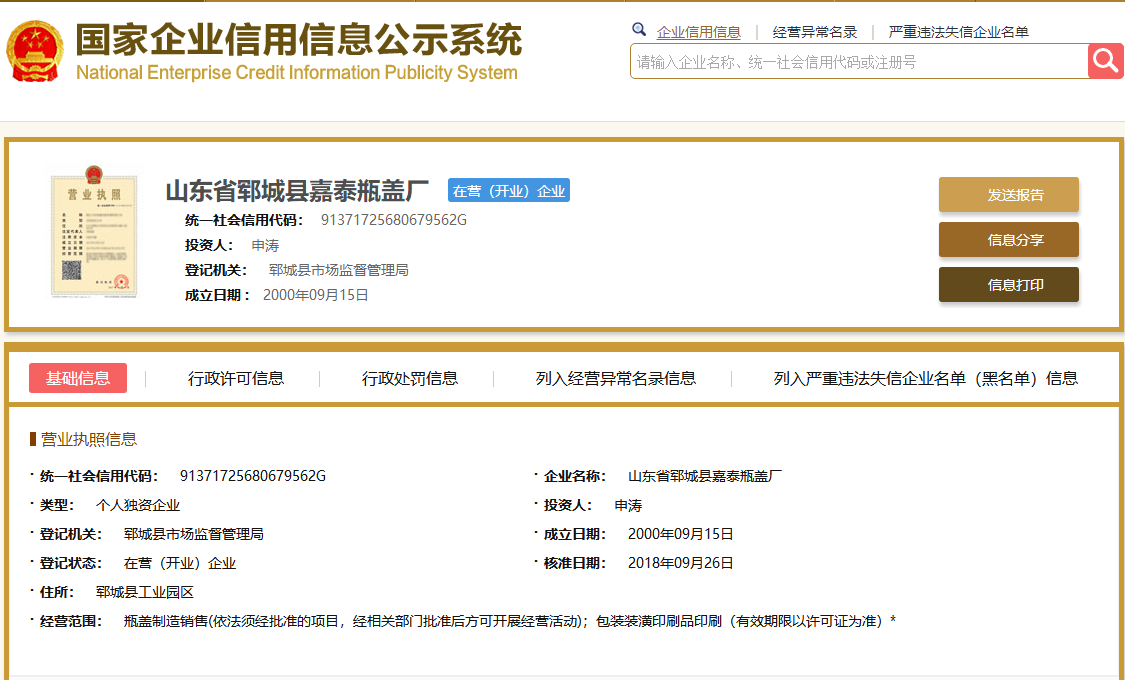Click the 经营范围 business scope text

[509, 621]
